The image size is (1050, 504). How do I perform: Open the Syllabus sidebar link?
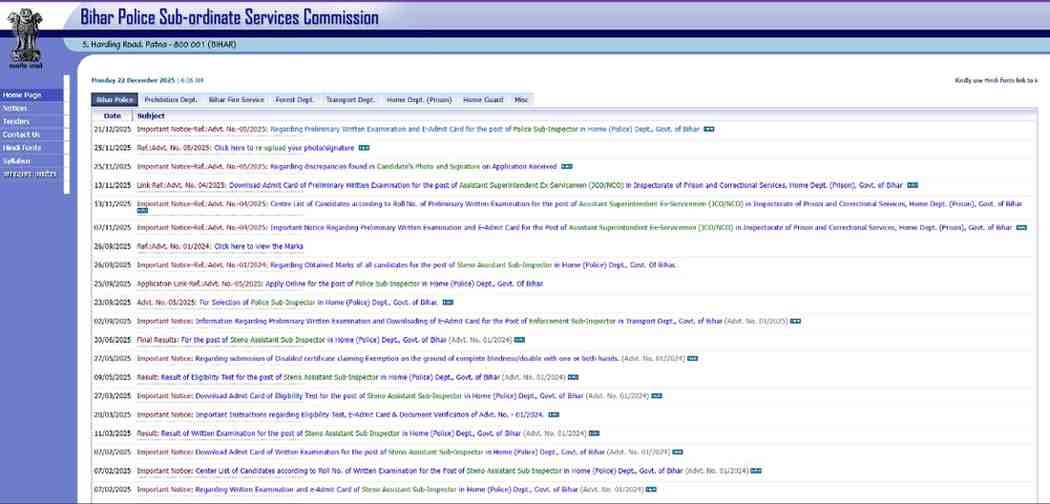click(17, 160)
